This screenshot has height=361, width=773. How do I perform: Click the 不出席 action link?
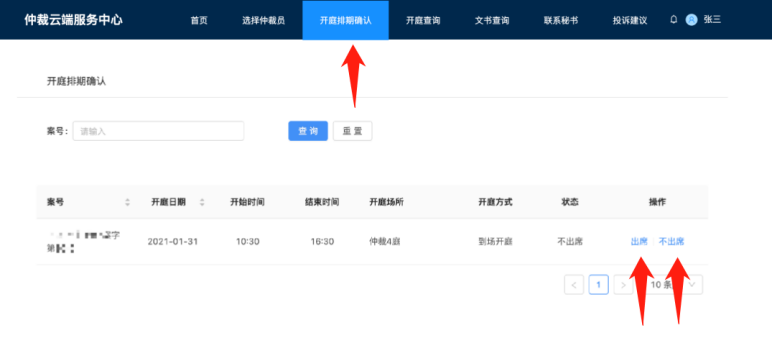point(671,242)
